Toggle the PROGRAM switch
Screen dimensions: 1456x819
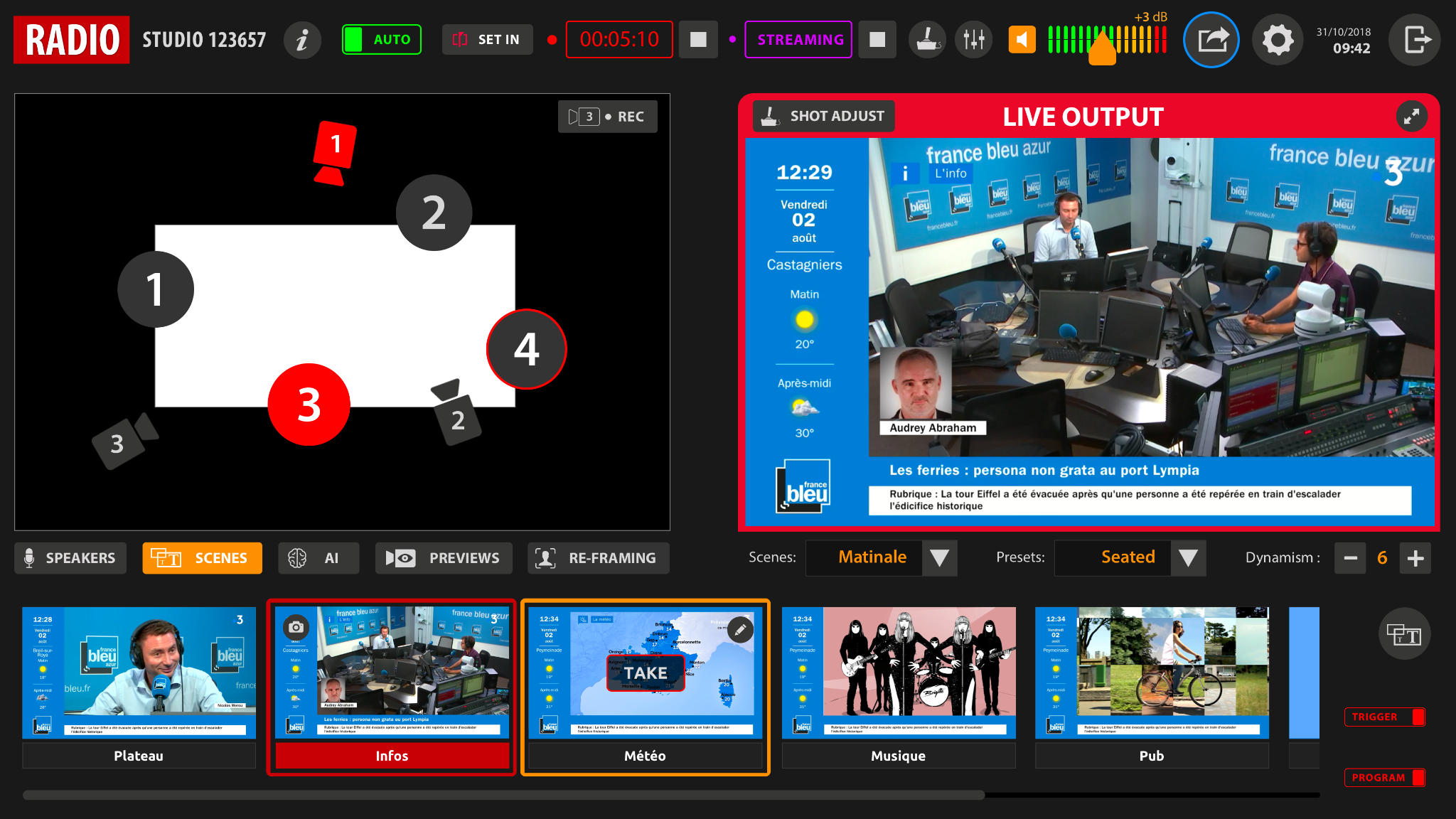(x=1385, y=778)
